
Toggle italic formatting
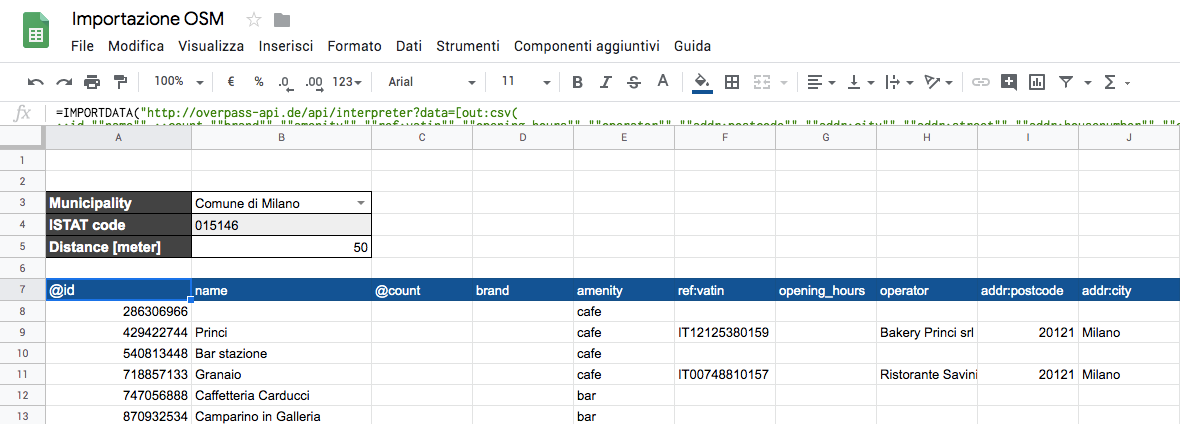coord(605,82)
